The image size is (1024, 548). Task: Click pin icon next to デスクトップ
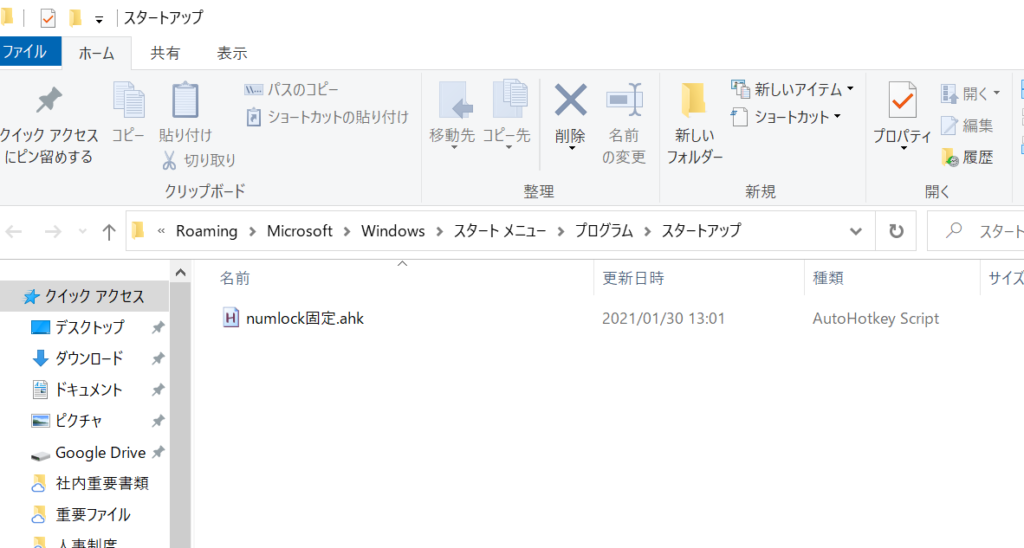click(x=158, y=327)
